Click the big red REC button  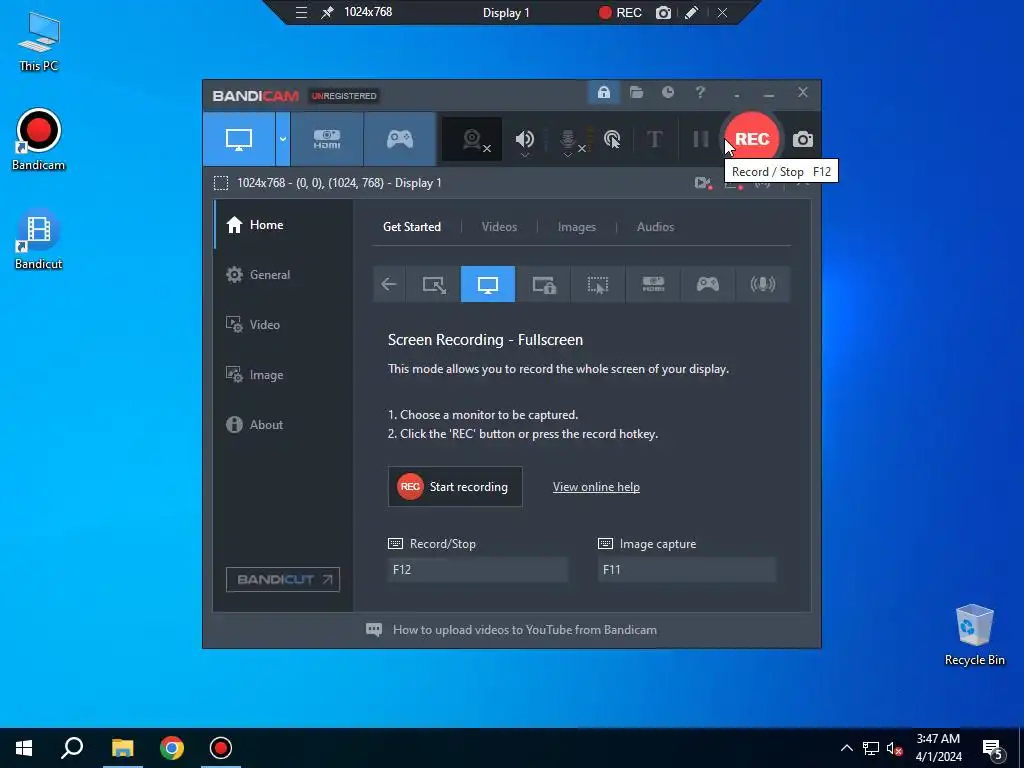[x=752, y=139]
